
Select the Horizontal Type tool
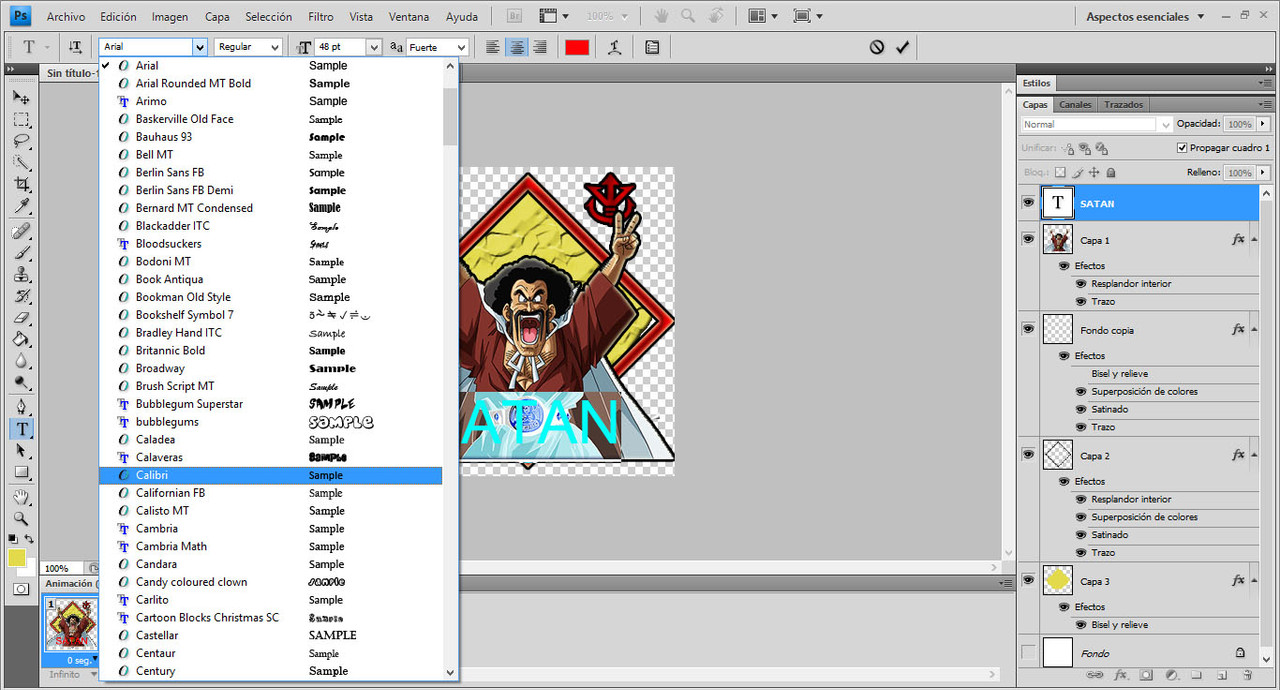click(21, 429)
